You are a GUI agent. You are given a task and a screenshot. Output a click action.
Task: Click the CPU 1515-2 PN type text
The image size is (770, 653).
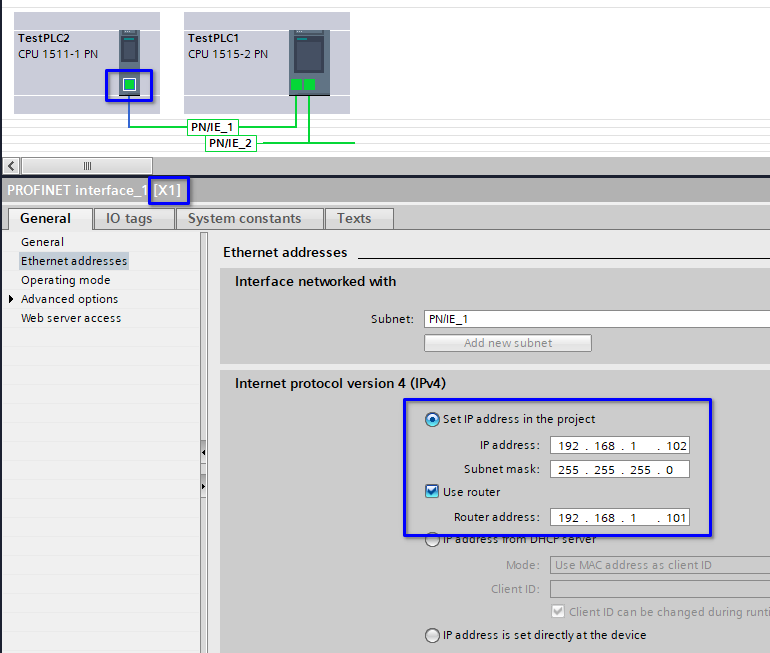click(x=228, y=54)
